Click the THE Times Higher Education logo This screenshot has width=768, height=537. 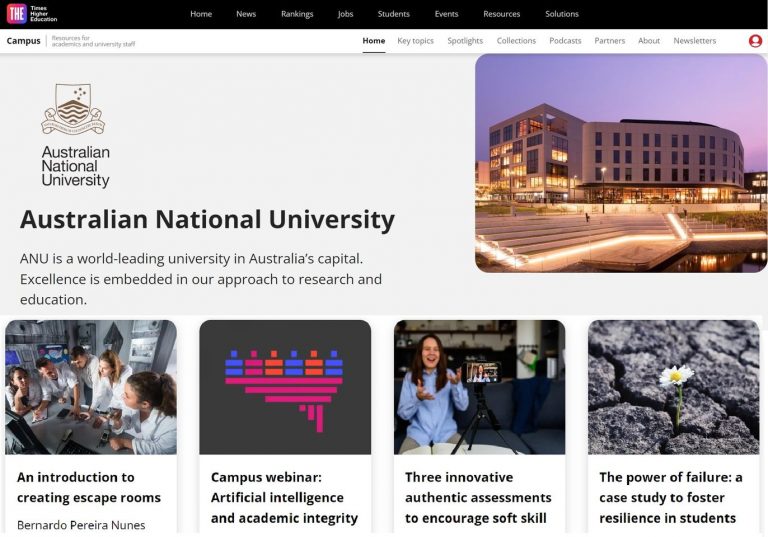tap(32, 14)
